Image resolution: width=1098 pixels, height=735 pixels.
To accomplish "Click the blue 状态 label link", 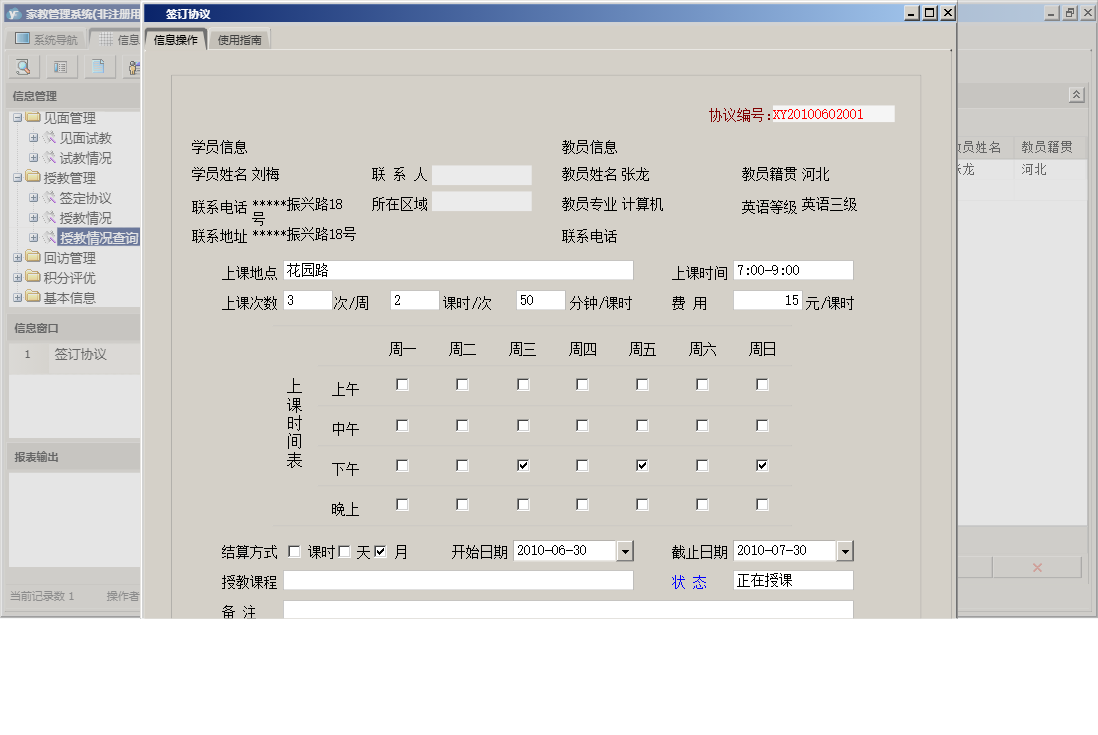I will pos(689,582).
